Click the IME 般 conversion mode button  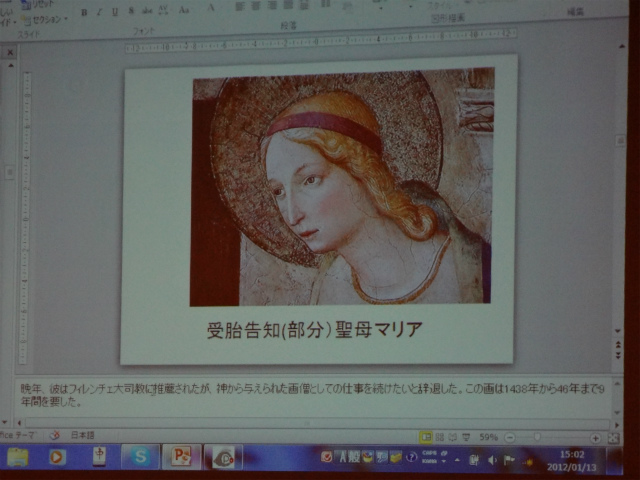(354, 457)
